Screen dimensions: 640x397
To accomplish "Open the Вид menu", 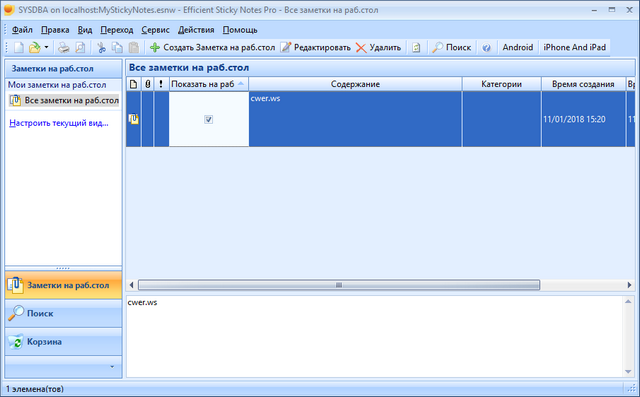I will pyautogui.click(x=85, y=30).
